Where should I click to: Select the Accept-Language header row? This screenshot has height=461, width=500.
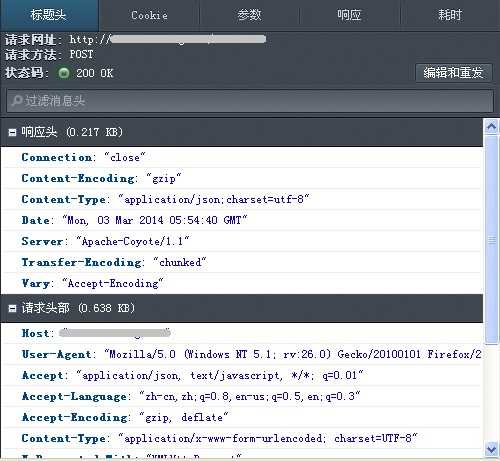click(242, 396)
